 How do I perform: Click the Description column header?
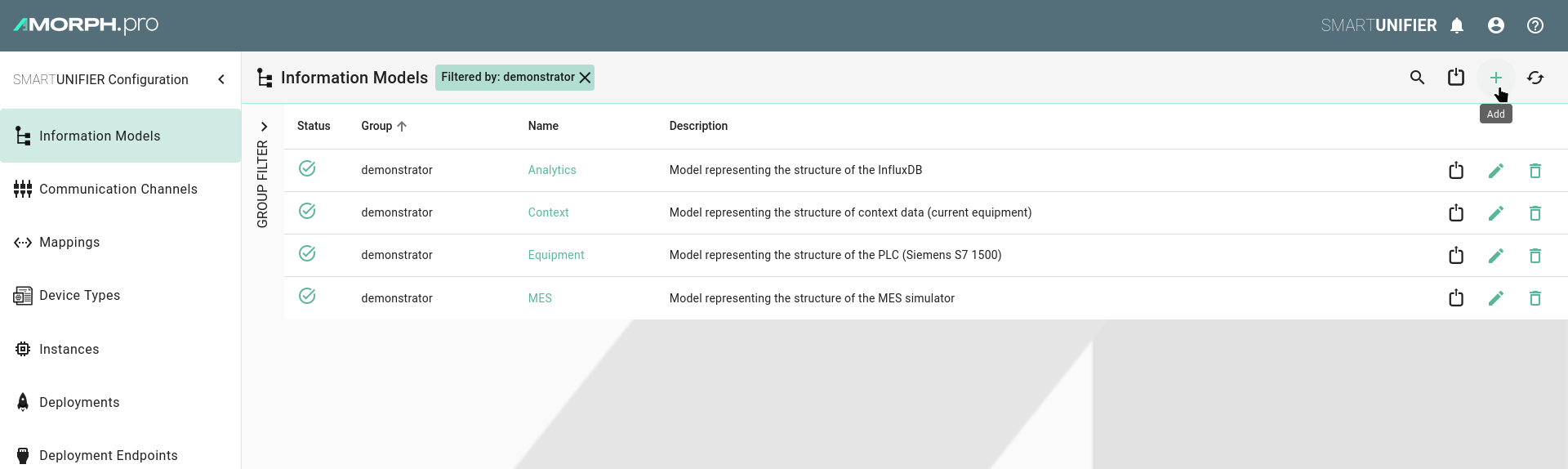point(698,126)
